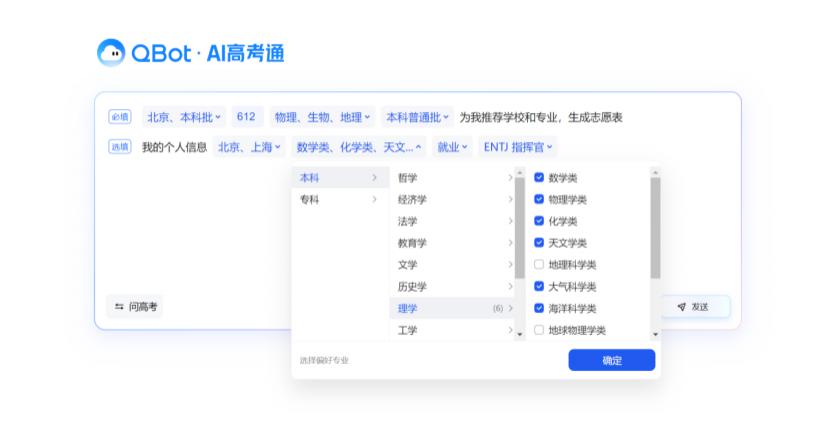Uncheck the 海洋科学类 checkbox
Viewport: 828px width, 424px height.
tap(539, 308)
